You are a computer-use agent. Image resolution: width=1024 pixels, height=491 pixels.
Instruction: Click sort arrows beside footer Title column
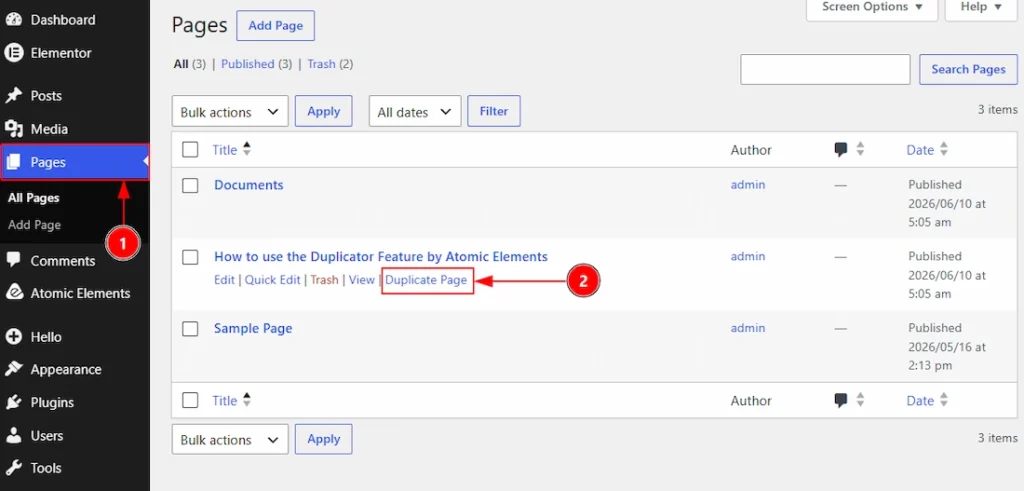[x=247, y=400]
